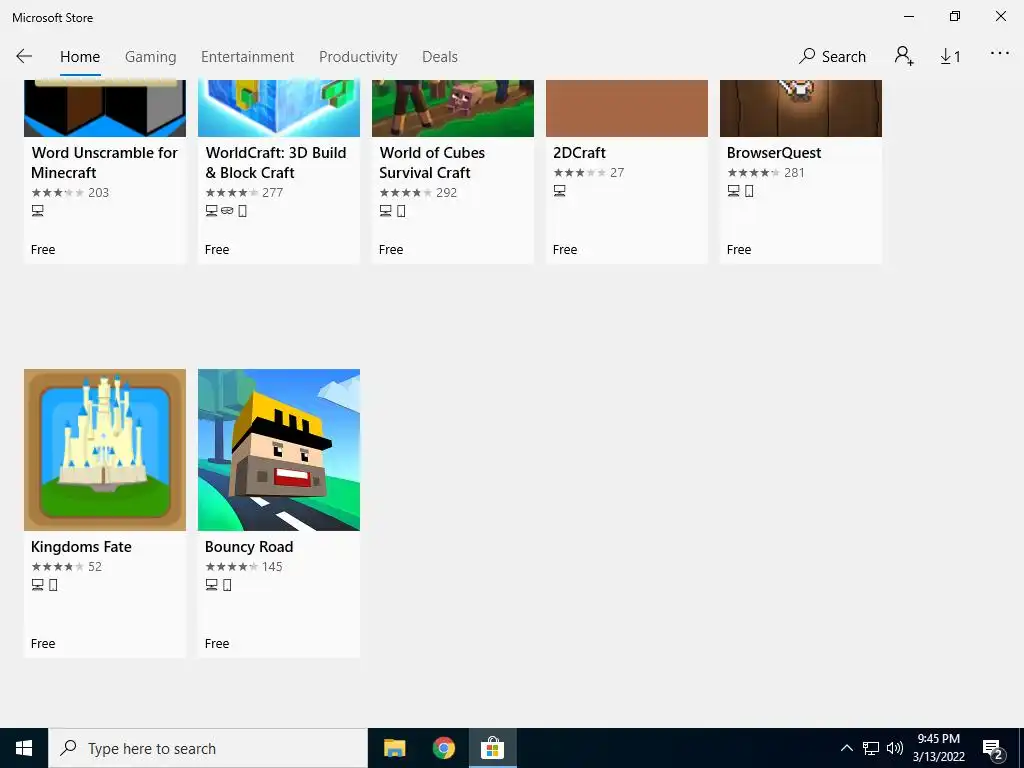
Task: Click the BrowserQuest title
Action: [774, 153]
